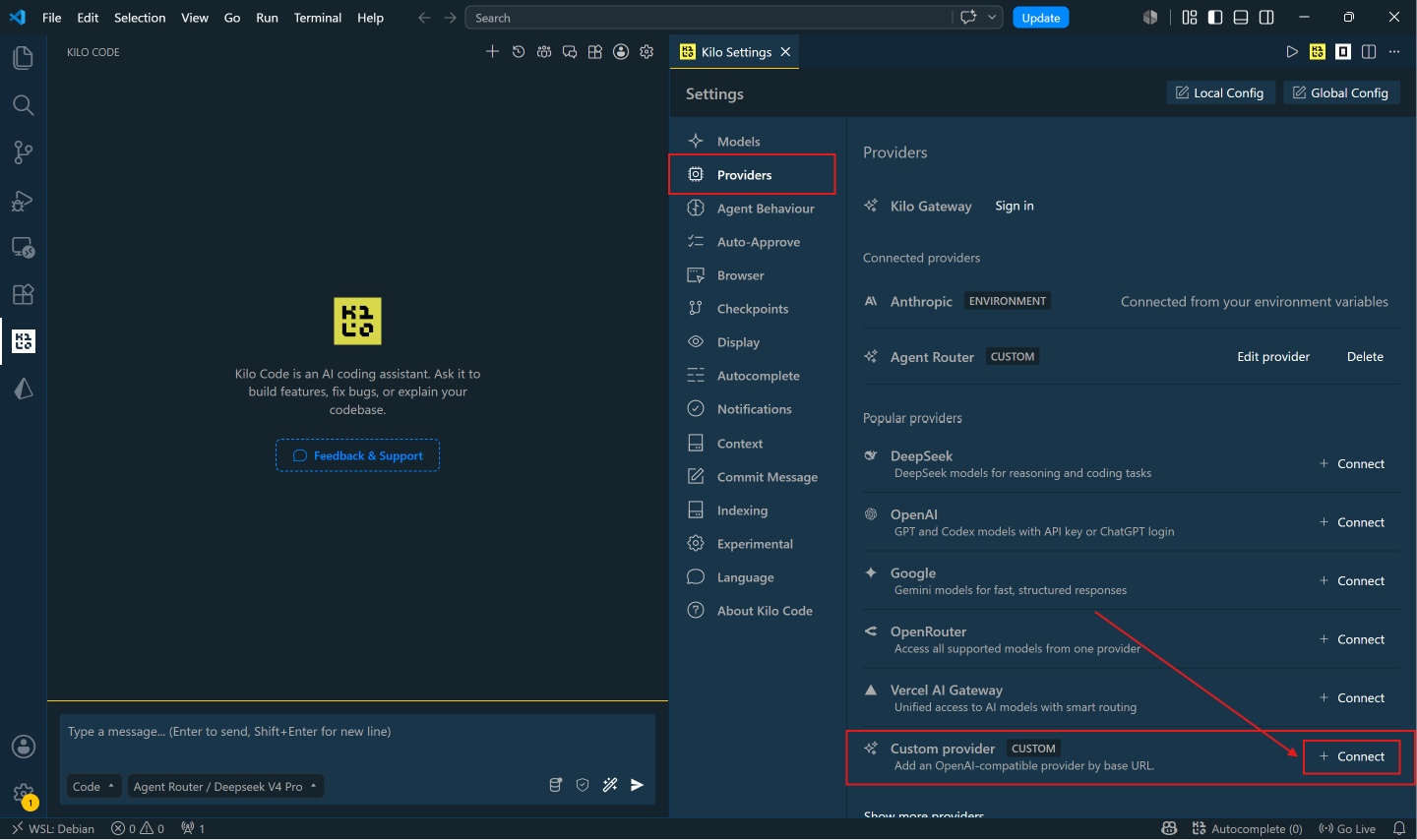Screen dimensions: 1417x840
Task: Split the editor to the right
Action: (1369, 52)
